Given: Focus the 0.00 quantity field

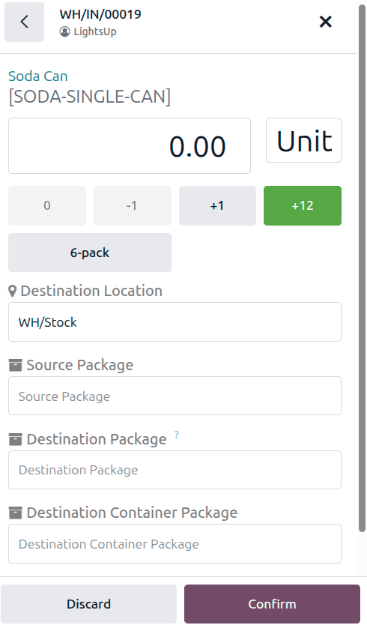Looking at the screenshot, I should click(x=129, y=146).
